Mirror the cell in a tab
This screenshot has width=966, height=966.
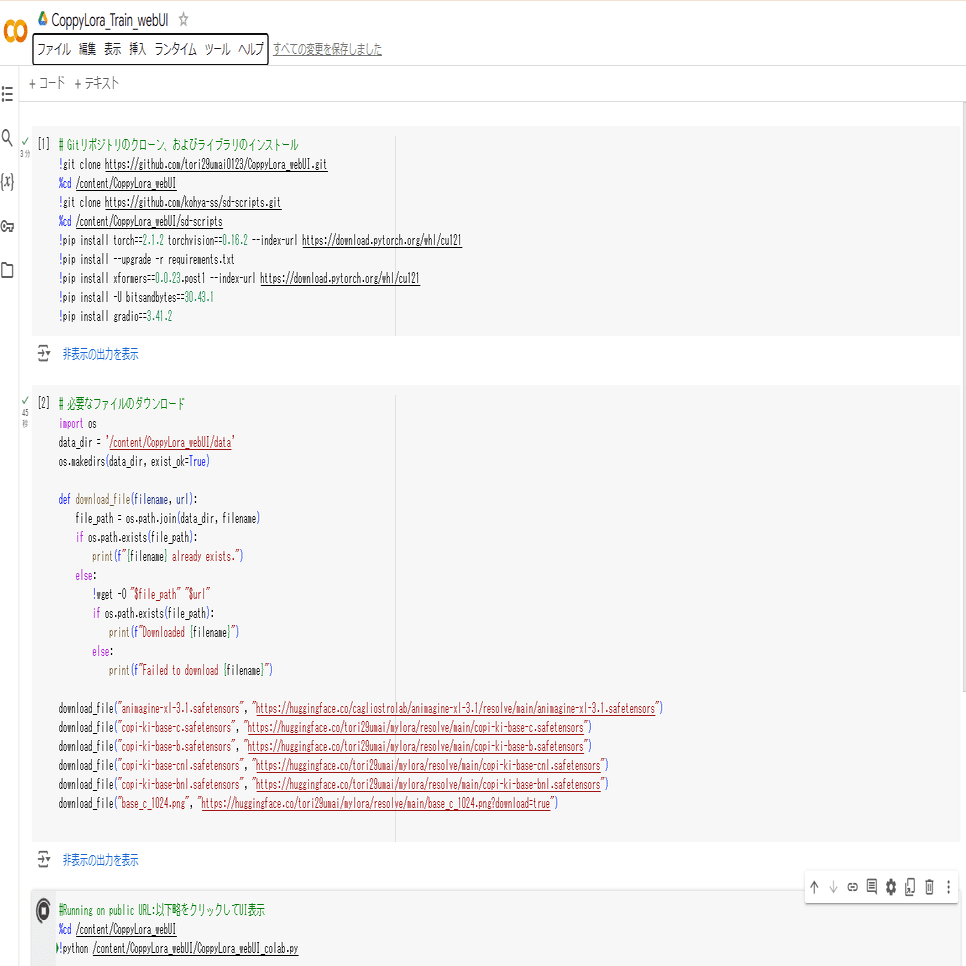pos(910,887)
